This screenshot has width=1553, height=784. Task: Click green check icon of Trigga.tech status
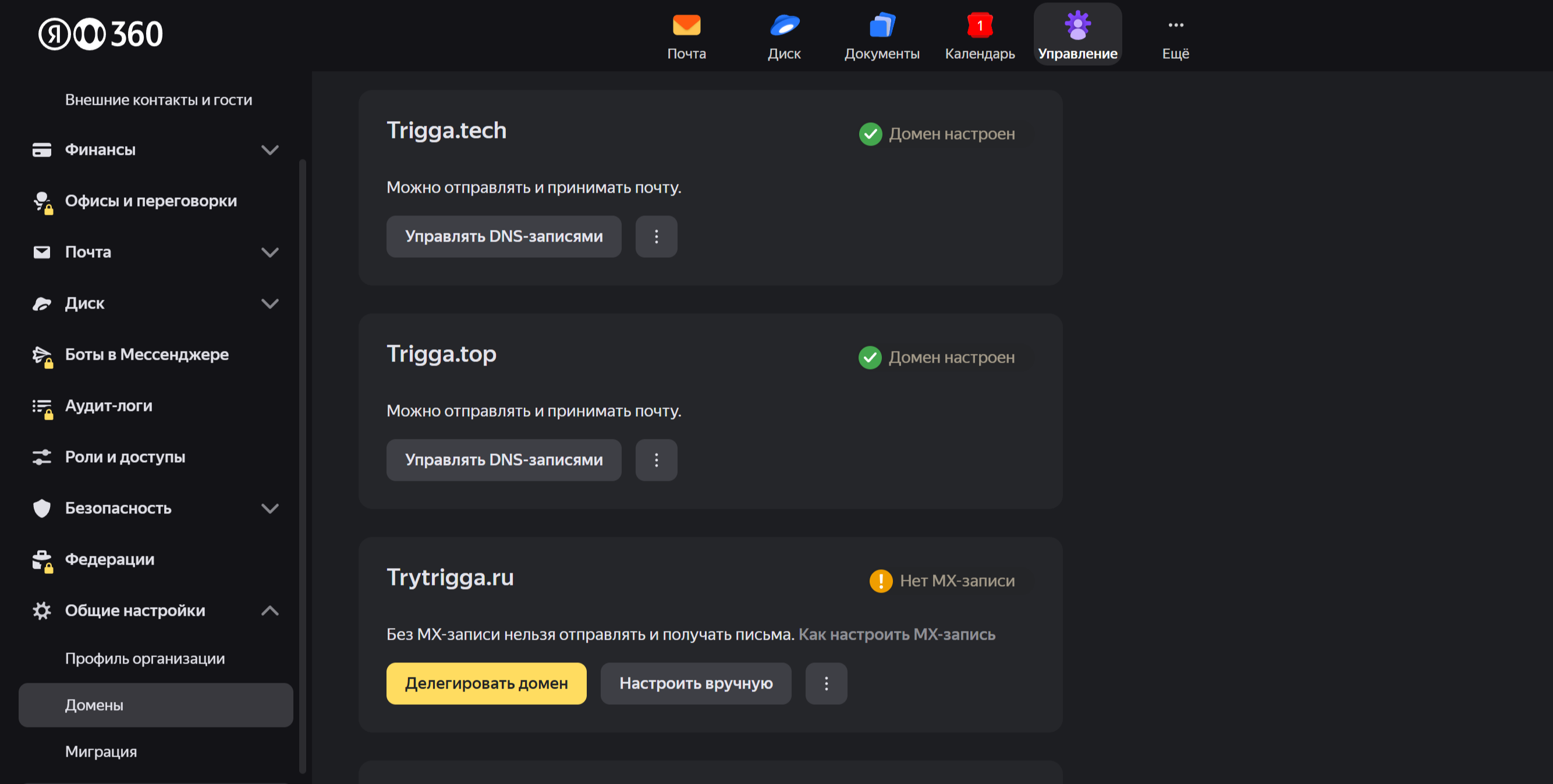pos(870,134)
